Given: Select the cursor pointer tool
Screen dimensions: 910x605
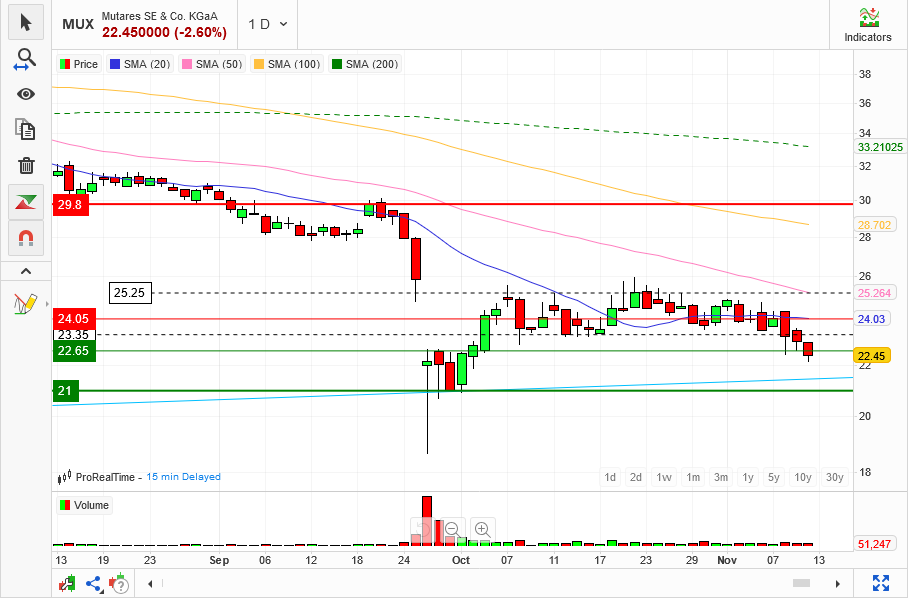Looking at the screenshot, I should coord(26,23).
